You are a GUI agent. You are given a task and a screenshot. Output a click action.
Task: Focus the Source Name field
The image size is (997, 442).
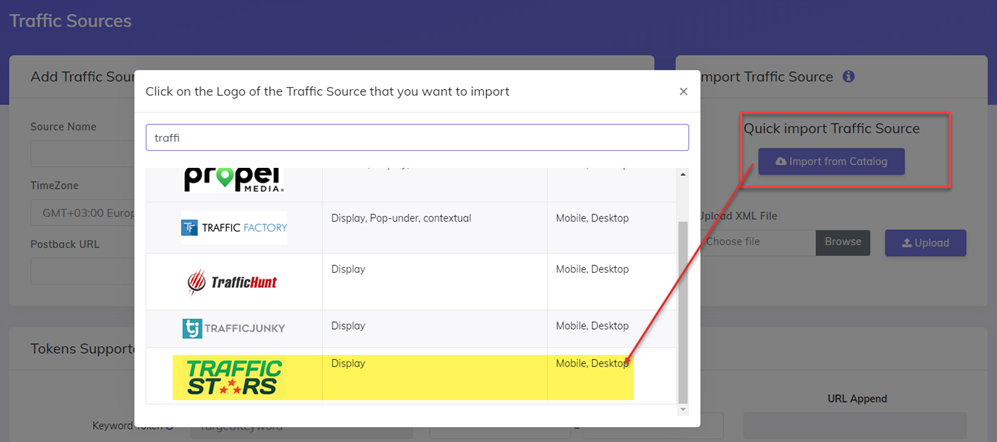83,153
